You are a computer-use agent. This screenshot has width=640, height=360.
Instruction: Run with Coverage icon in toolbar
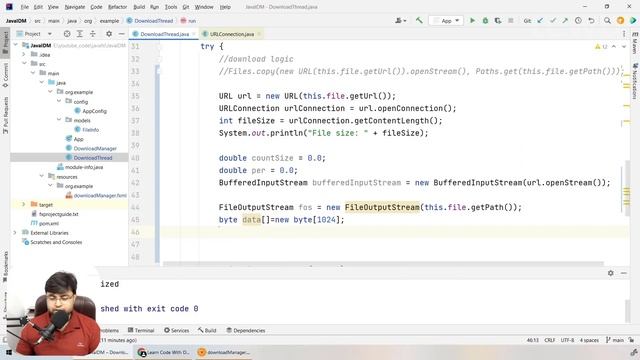(498, 20)
